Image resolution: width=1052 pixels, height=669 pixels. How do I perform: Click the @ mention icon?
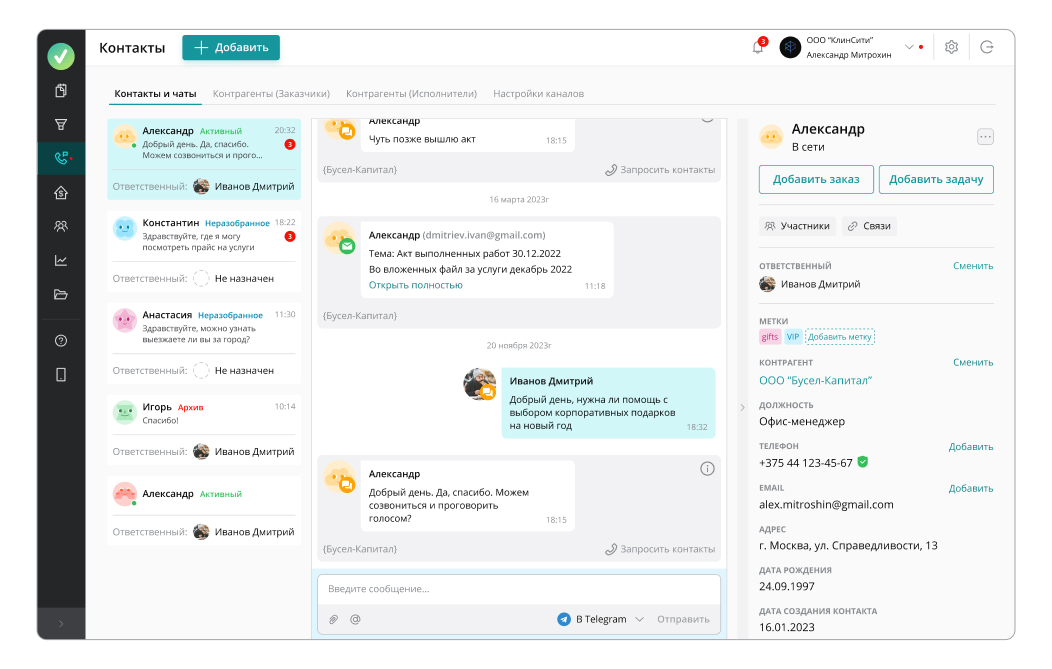[x=355, y=619]
